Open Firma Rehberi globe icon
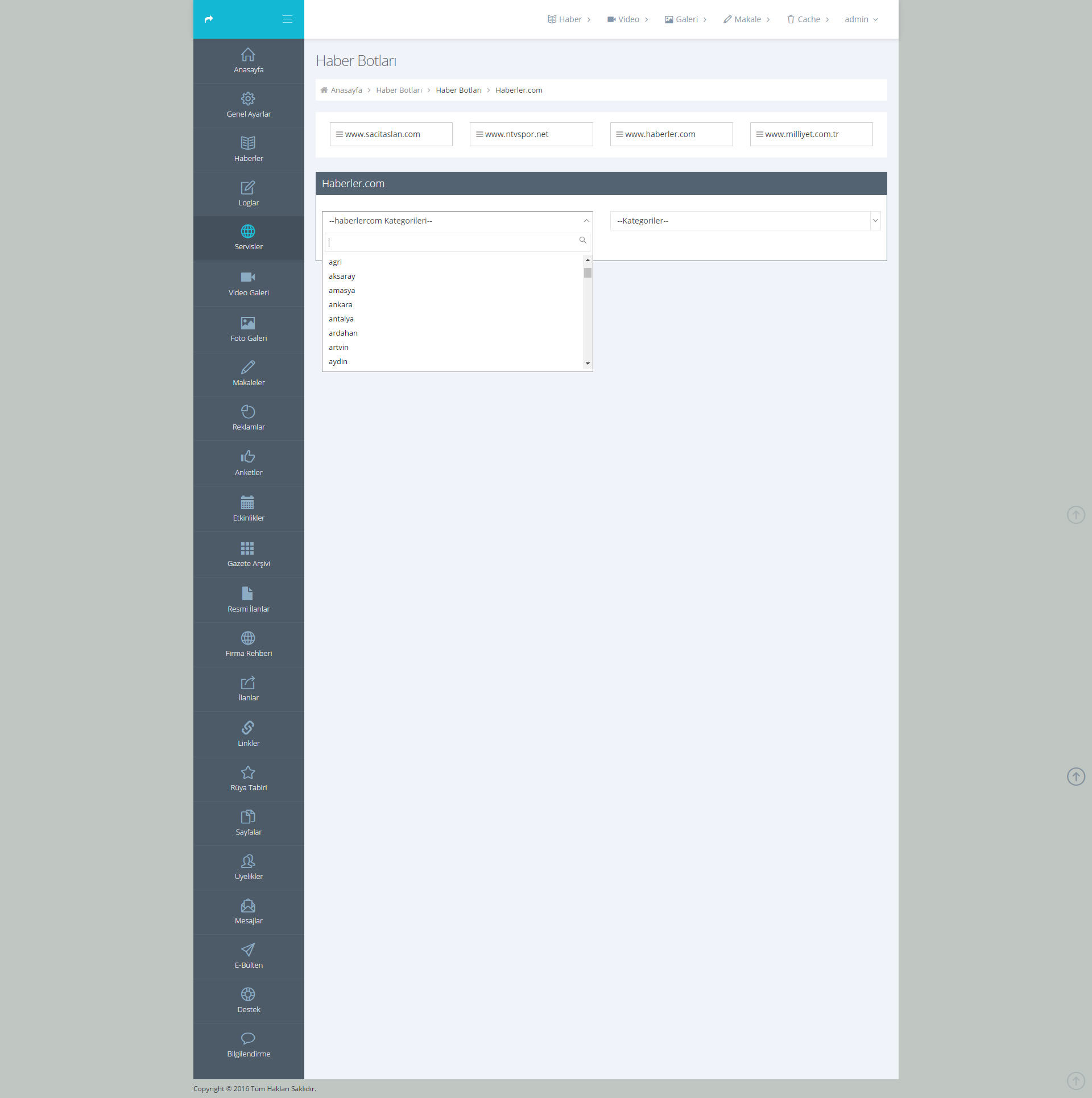The width and height of the screenshot is (1092, 1098). (248, 638)
